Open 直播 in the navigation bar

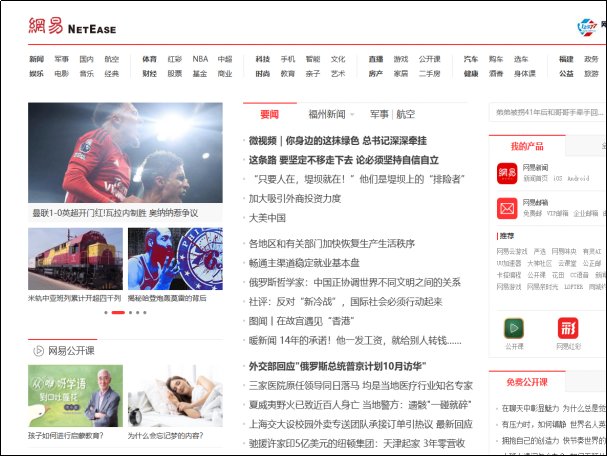point(376,59)
